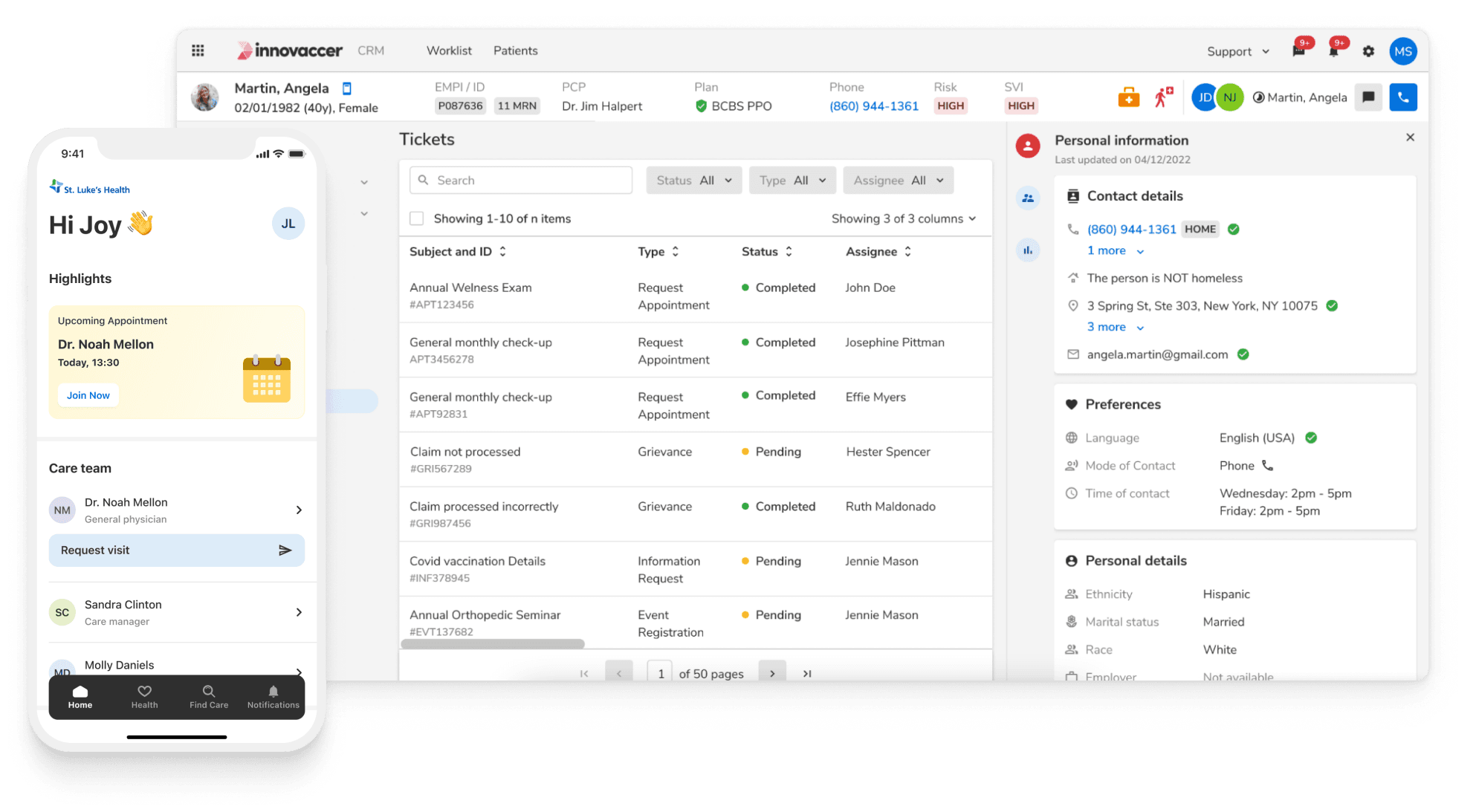The width and height of the screenshot is (1476, 812).
Task: Open the bell notifications icon in CRM header
Action: (x=1334, y=51)
